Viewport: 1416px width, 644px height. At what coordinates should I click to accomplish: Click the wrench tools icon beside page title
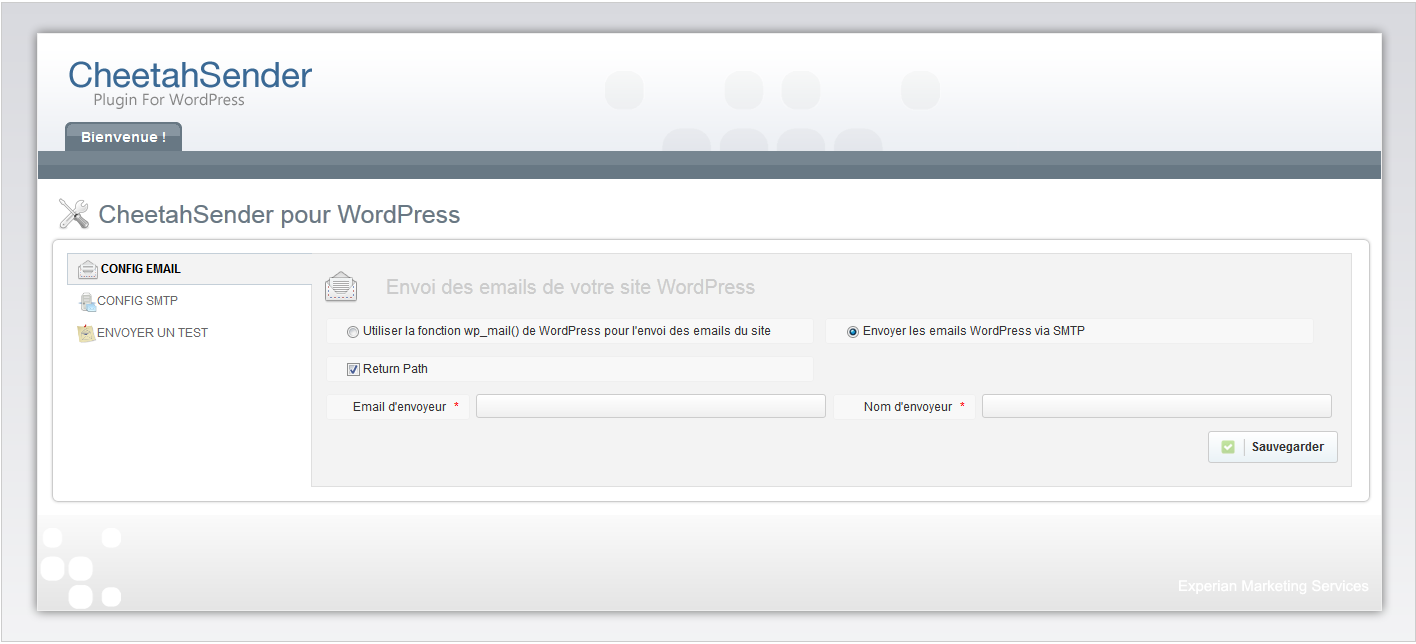click(x=74, y=214)
